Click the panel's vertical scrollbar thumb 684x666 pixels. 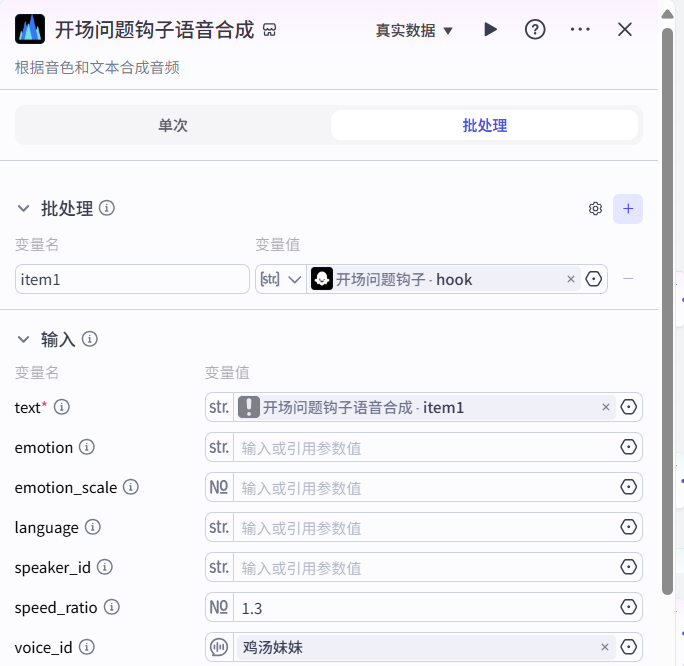point(667,311)
